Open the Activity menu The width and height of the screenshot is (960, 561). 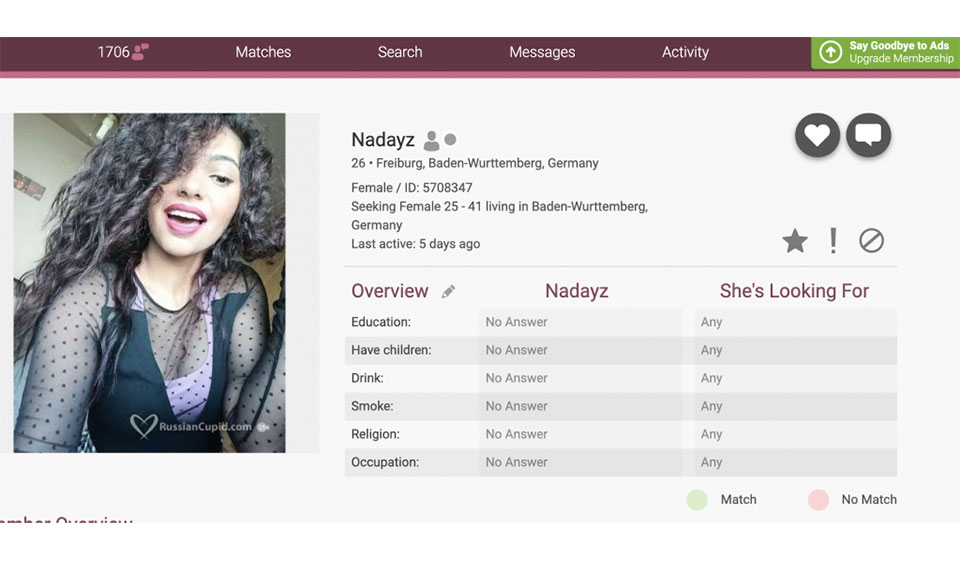click(x=685, y=52)
